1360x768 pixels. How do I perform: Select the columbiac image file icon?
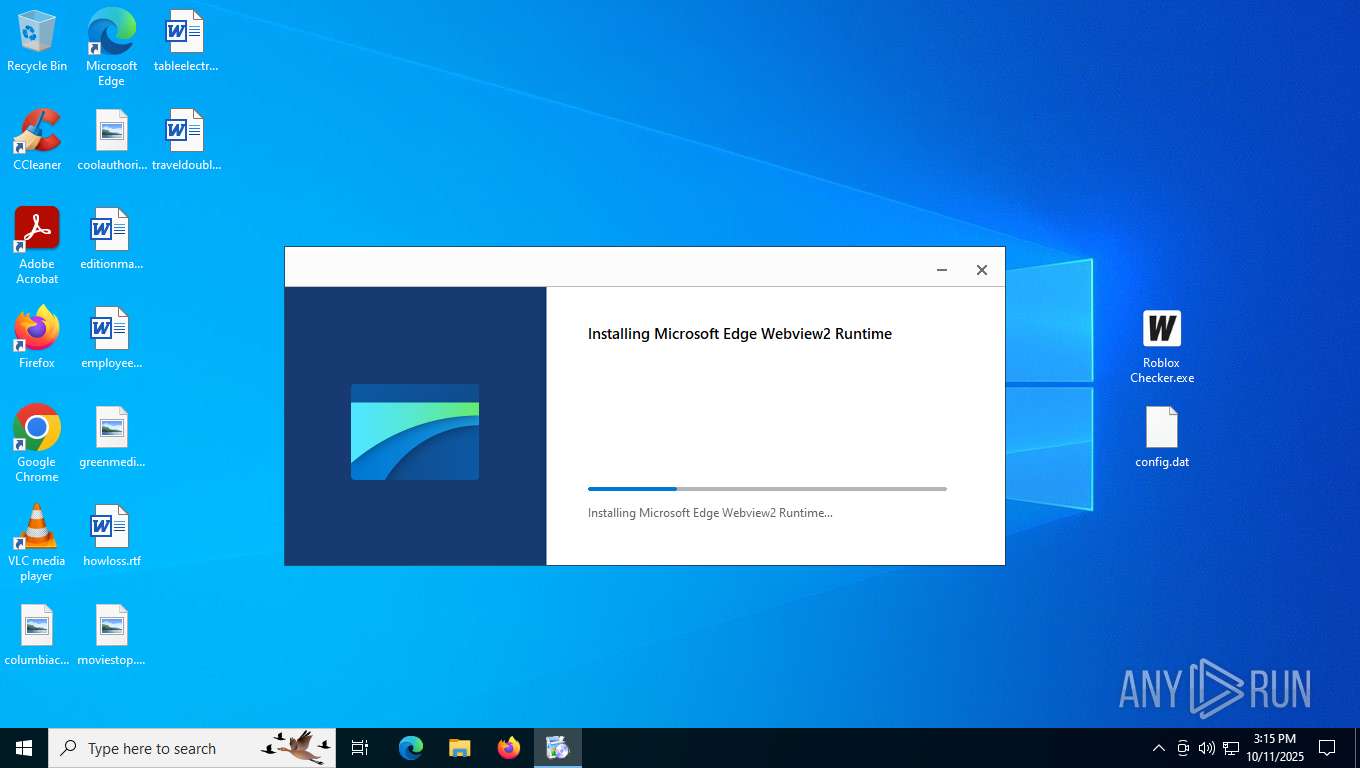tap(37, 635)
